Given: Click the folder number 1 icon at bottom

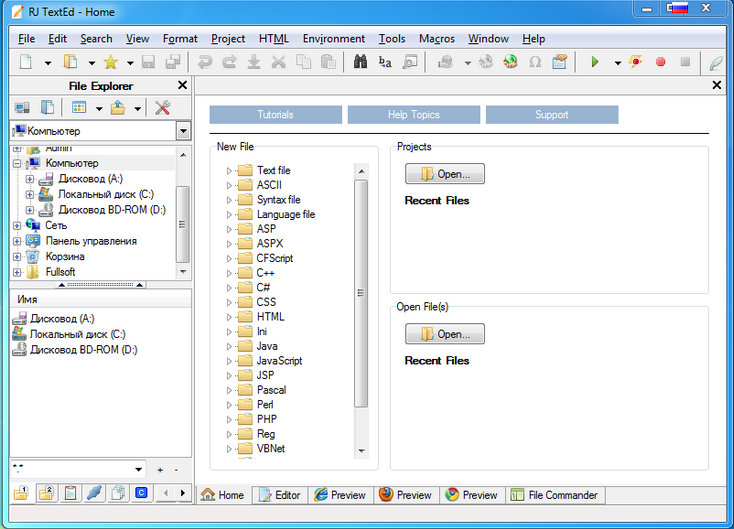Looking at the screenshot, I should pyautogui.click(x=21, y=493).
